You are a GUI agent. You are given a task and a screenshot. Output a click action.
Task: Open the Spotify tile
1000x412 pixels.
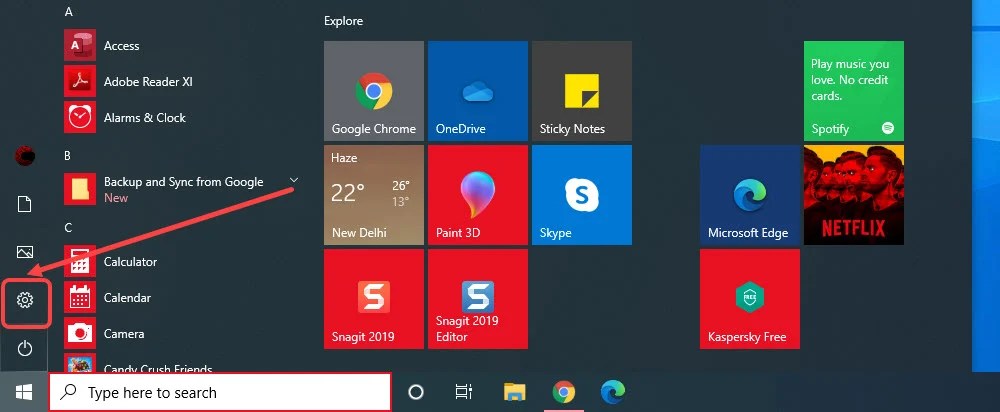point(853,91)
